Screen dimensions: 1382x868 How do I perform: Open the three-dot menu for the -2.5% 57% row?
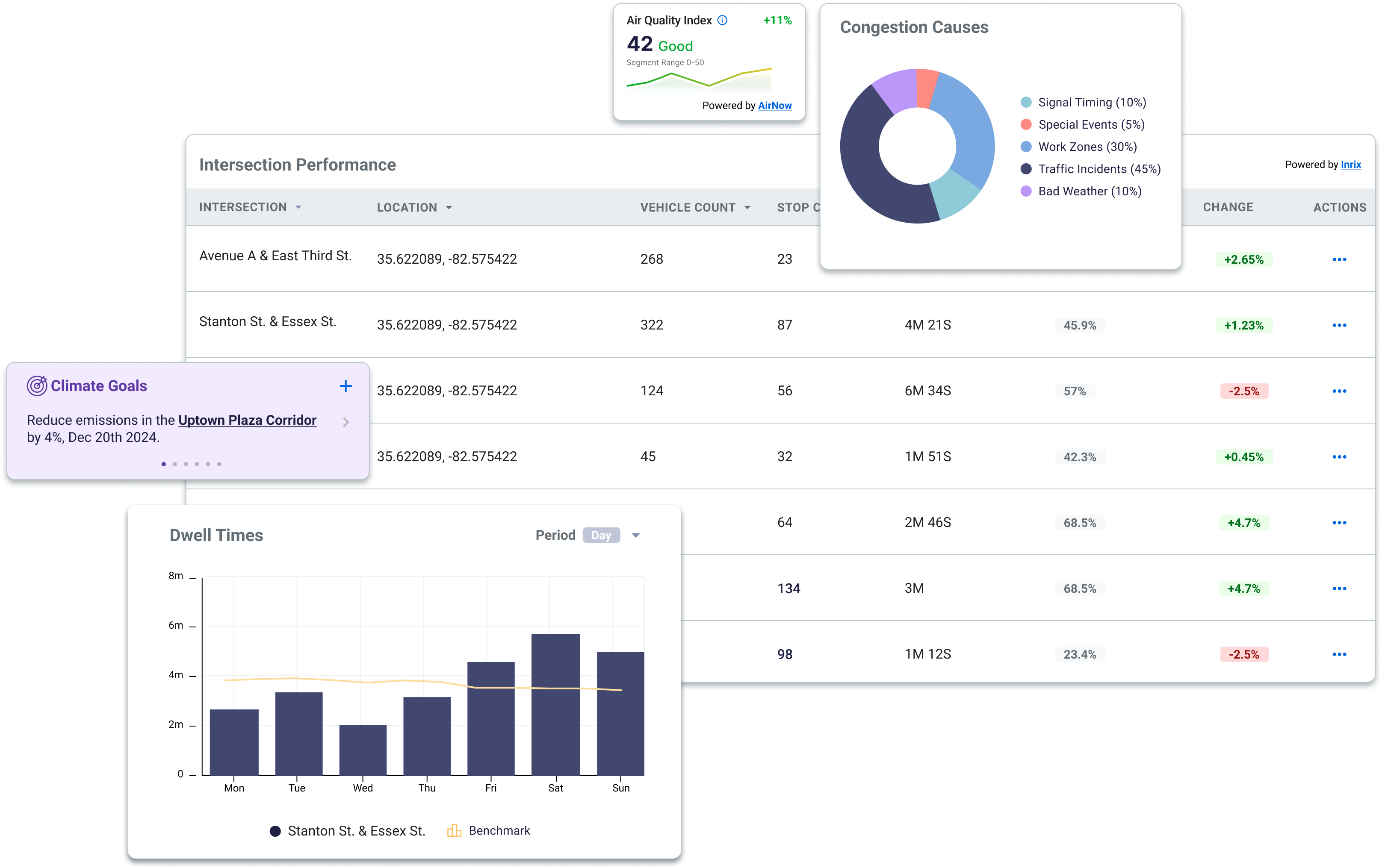(1339, 391)
